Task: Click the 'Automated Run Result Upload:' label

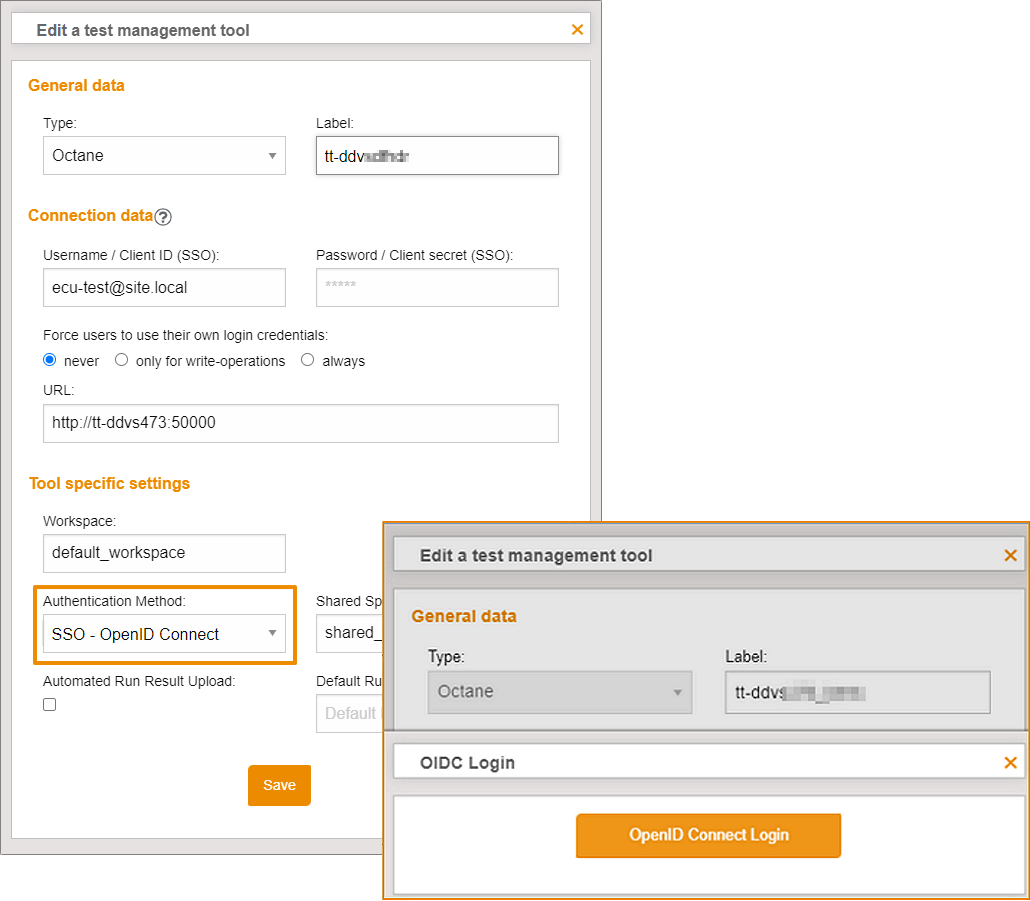Action: click(139, 682)
